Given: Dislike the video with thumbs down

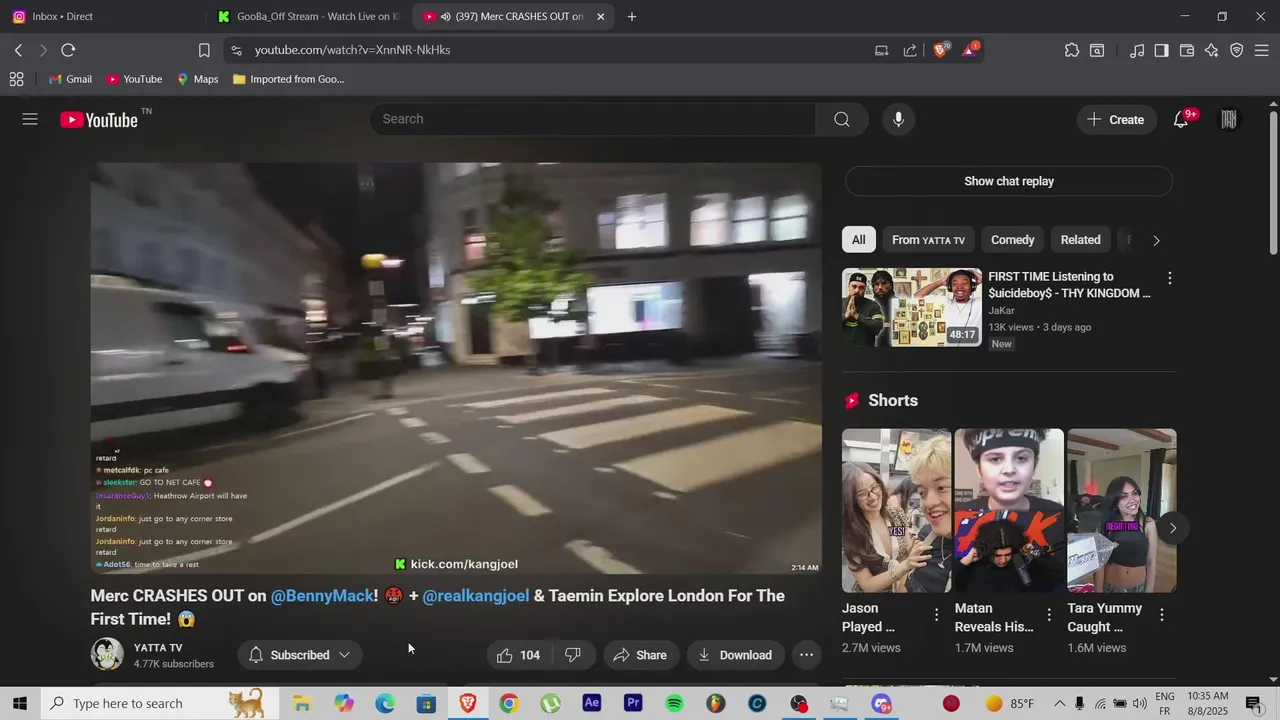Looking at the screenshot, I should pyautogui.click(x=573, y=655).
